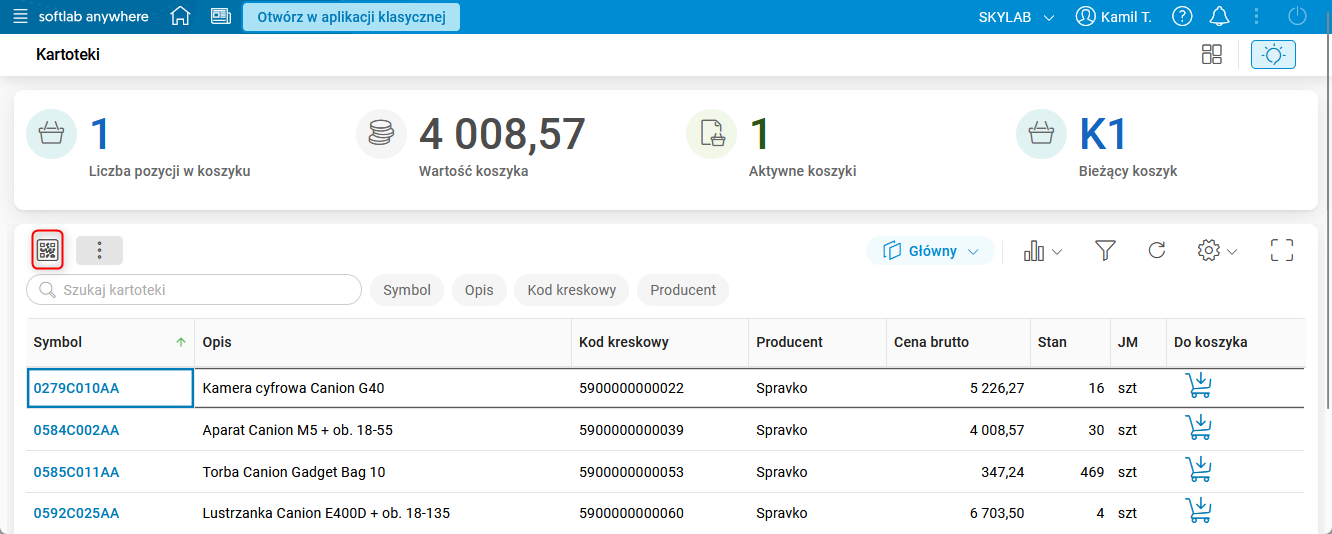Select stock cell 469
The width and height of the screenshot is (1332, 534).
[1070, 472]
